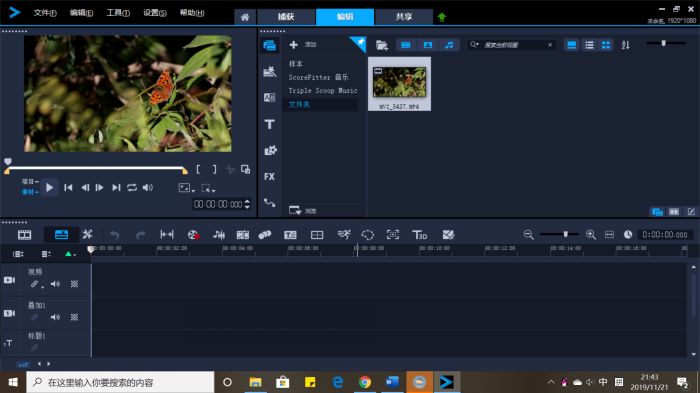Open the crop/resize mode dropdown
This screenshot has height=393, width=700.
[x=208, y=188]
